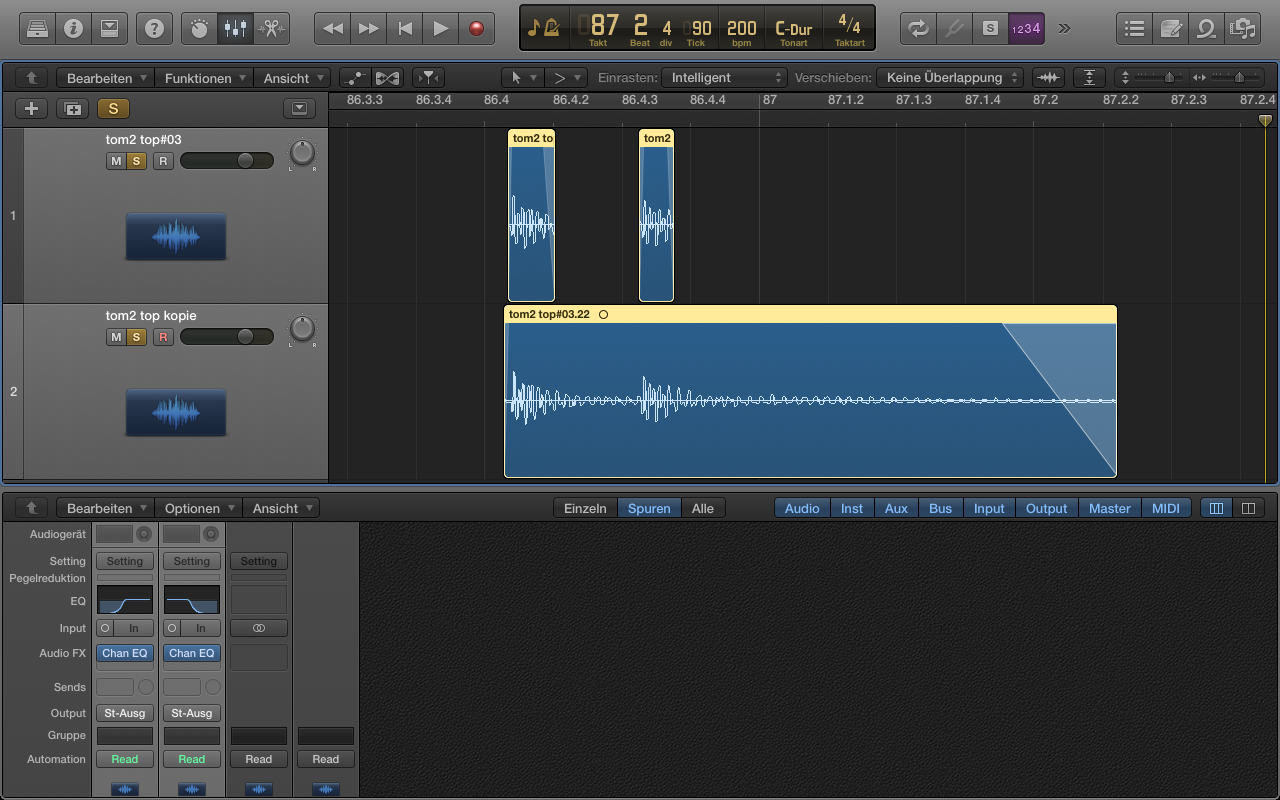Toggle Flex display button

point(388,77)
